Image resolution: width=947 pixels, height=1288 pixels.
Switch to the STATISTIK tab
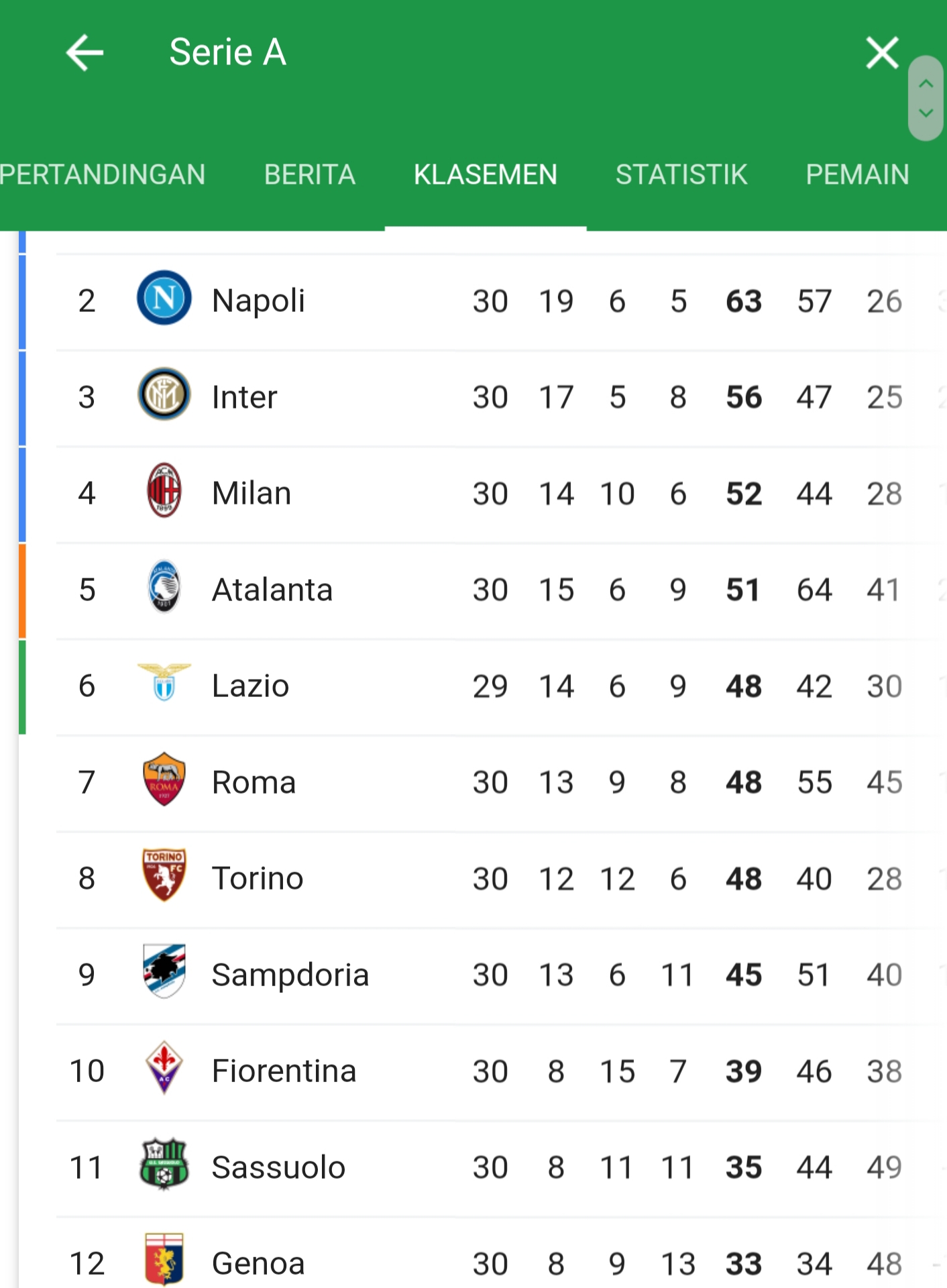click(x=681, y=174)
